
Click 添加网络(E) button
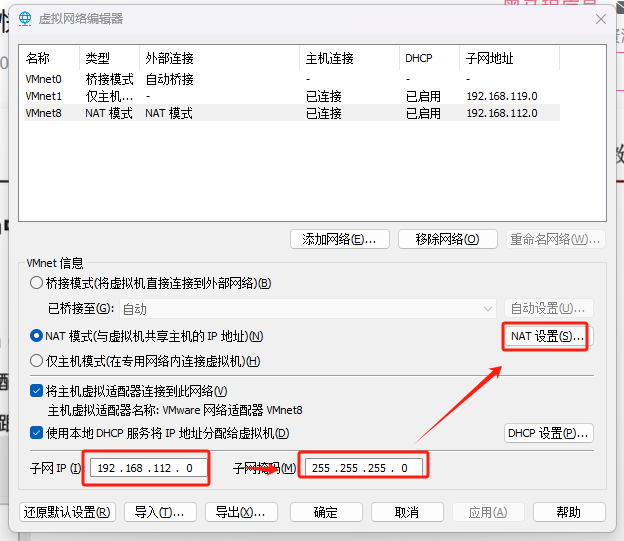coord(340,239)
